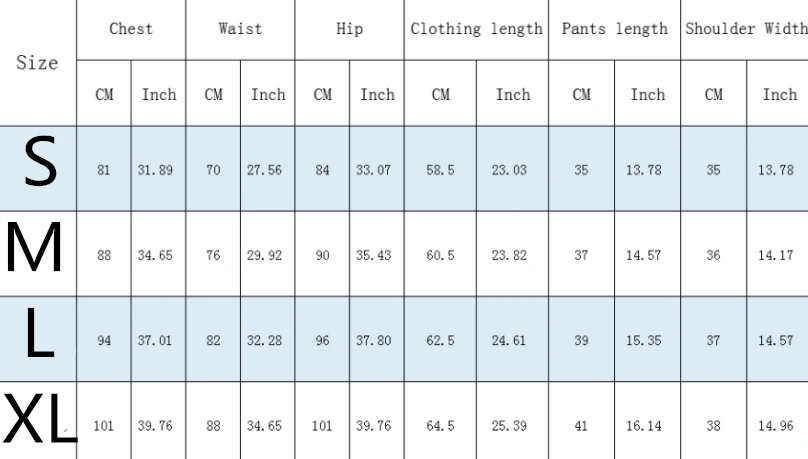Click hip inch value 37.80
The width and height of the screenshot is (808, 459).
[374, 341]
